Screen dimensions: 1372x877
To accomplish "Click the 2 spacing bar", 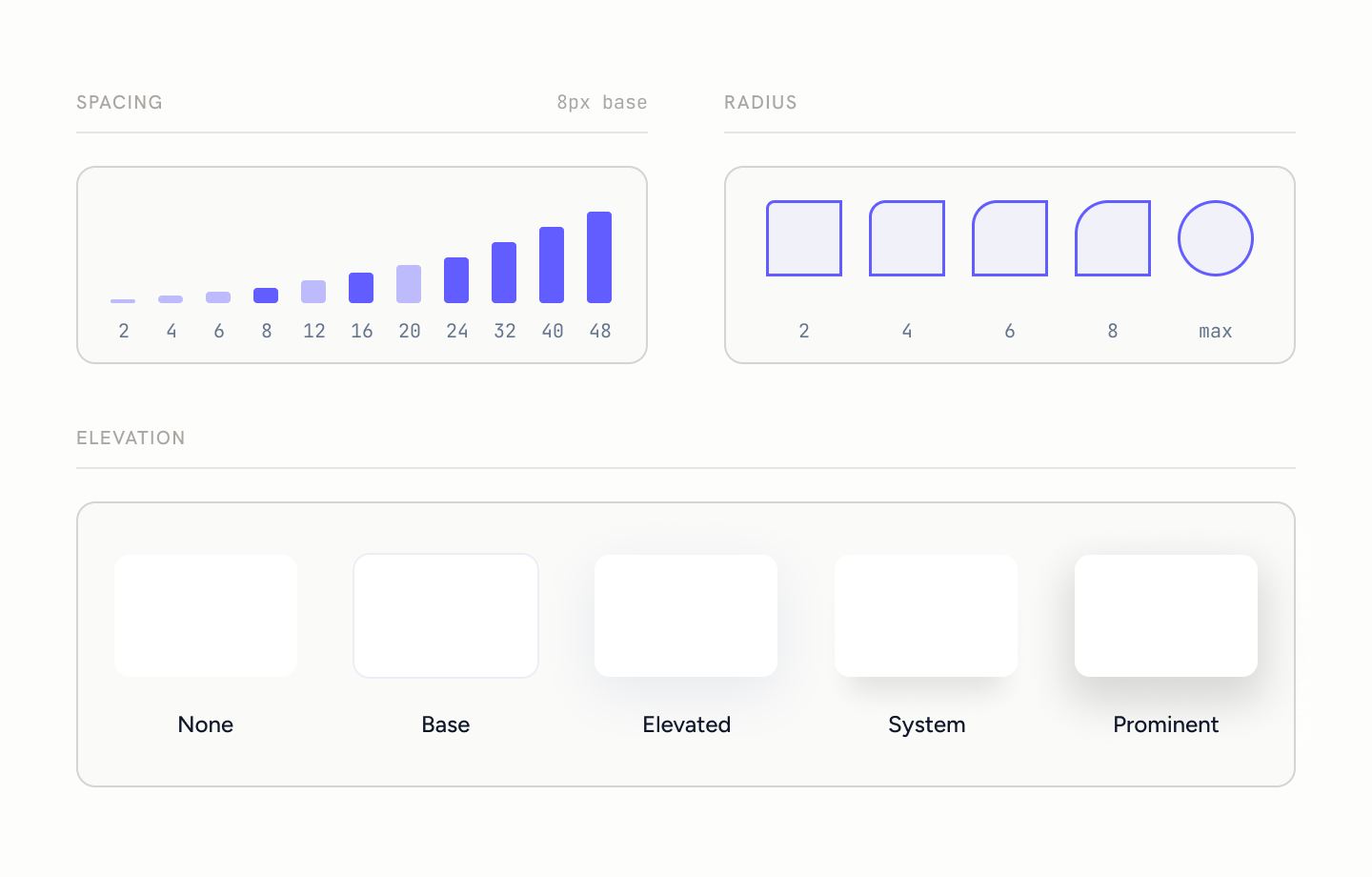I will (x=123, y=301).
